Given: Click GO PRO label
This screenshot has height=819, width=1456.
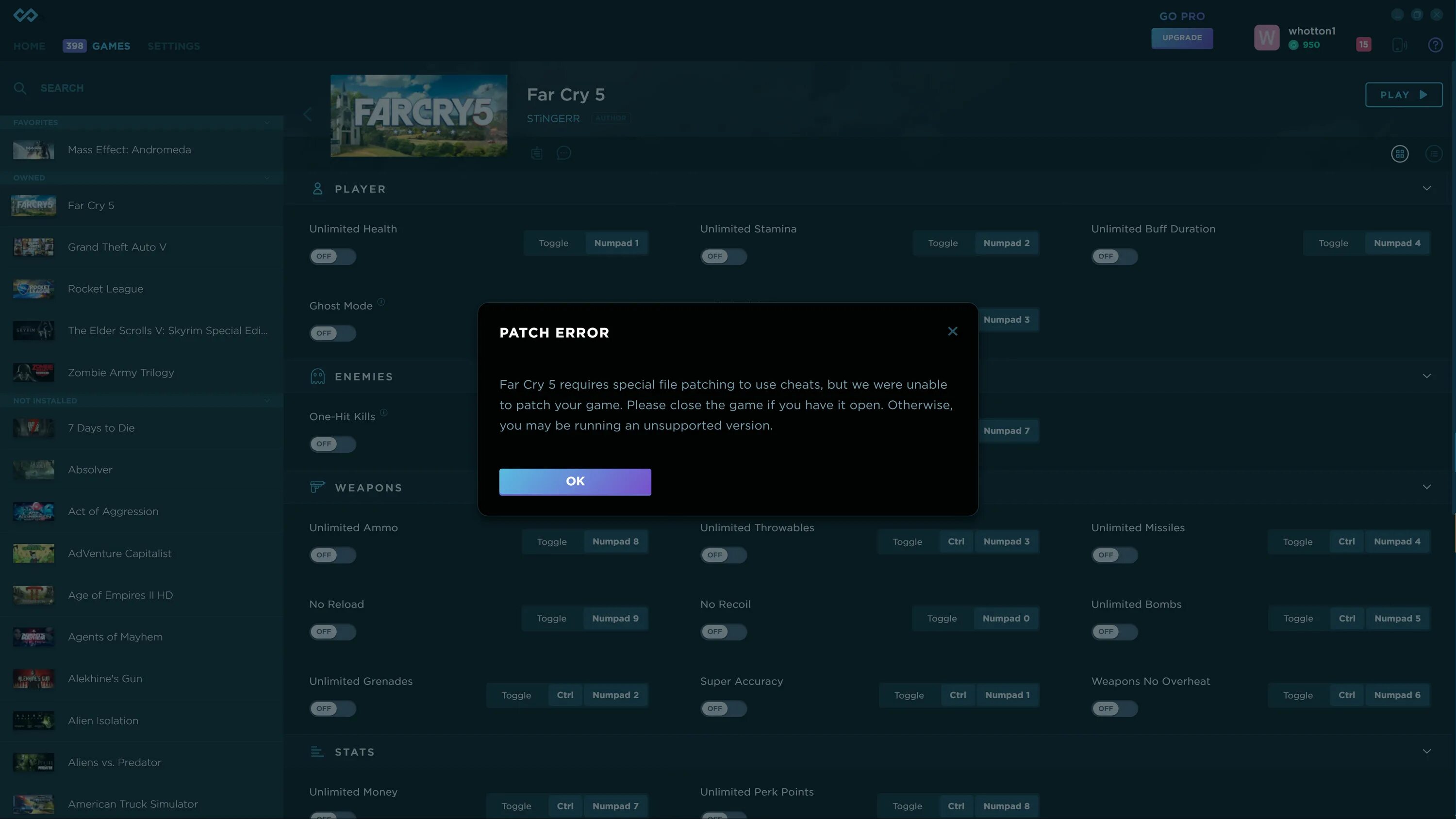Looking at the screenshot, I should point(1182,16).
